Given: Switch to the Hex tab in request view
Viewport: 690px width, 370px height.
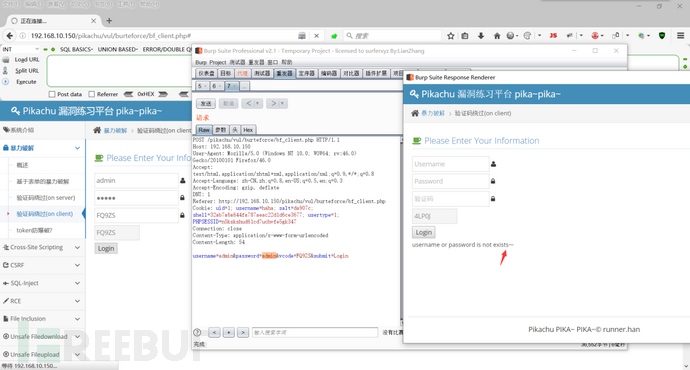Looking at the screenshot, I should (x=248, y=130).
